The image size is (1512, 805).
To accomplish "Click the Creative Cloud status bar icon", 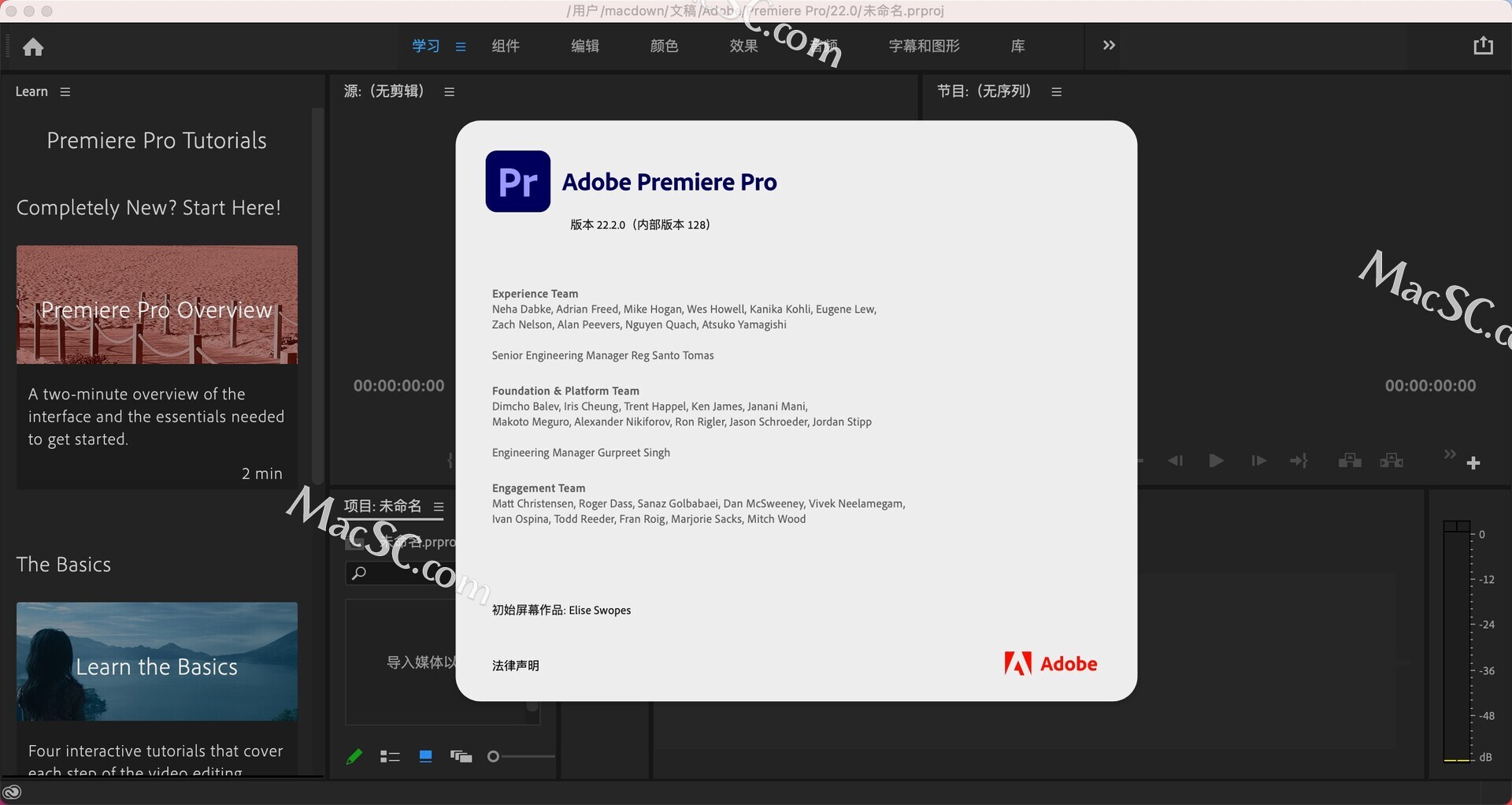I will pyautogui.click(x=12, y=792).
